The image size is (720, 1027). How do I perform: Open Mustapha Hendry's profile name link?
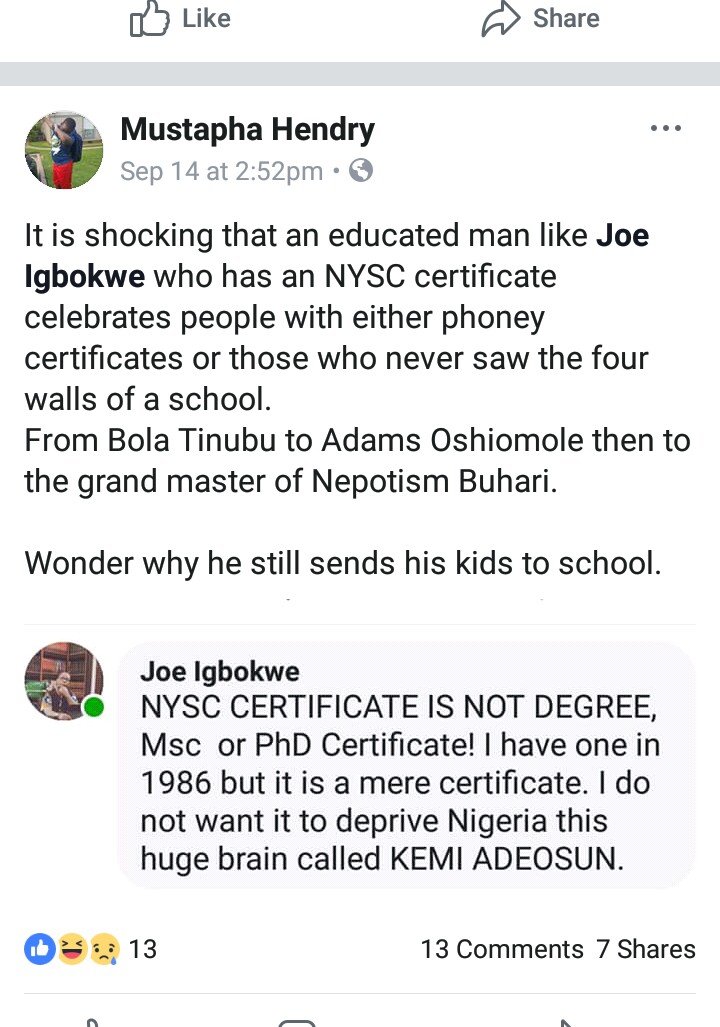coord(247,129)
